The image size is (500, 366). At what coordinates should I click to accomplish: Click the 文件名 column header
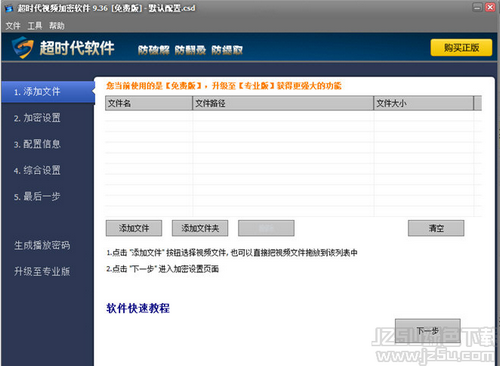point(149,103)
